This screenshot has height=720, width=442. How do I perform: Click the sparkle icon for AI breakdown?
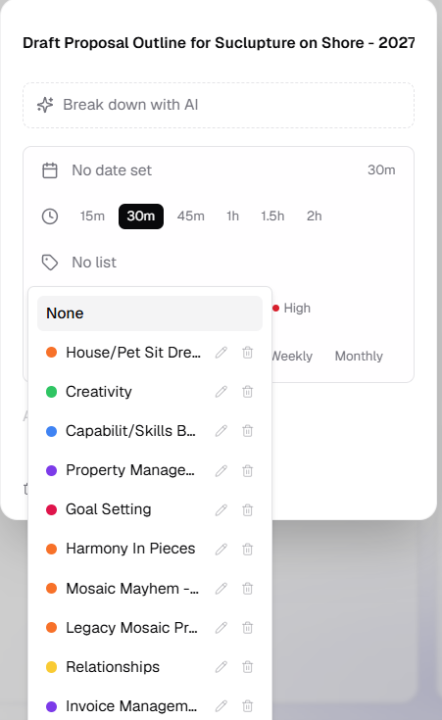tap(45, 105)
